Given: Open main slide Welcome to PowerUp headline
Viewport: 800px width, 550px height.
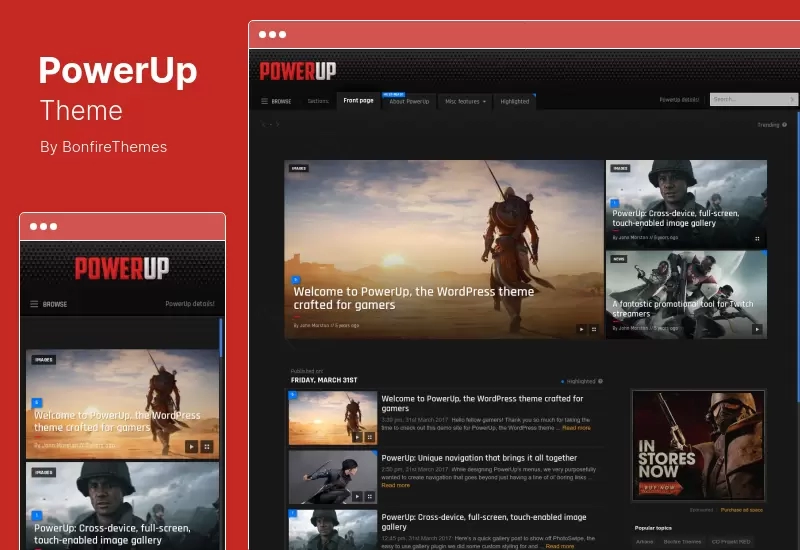Looking at the screenshot, I should pyautogui.click(x=414, y=298).
